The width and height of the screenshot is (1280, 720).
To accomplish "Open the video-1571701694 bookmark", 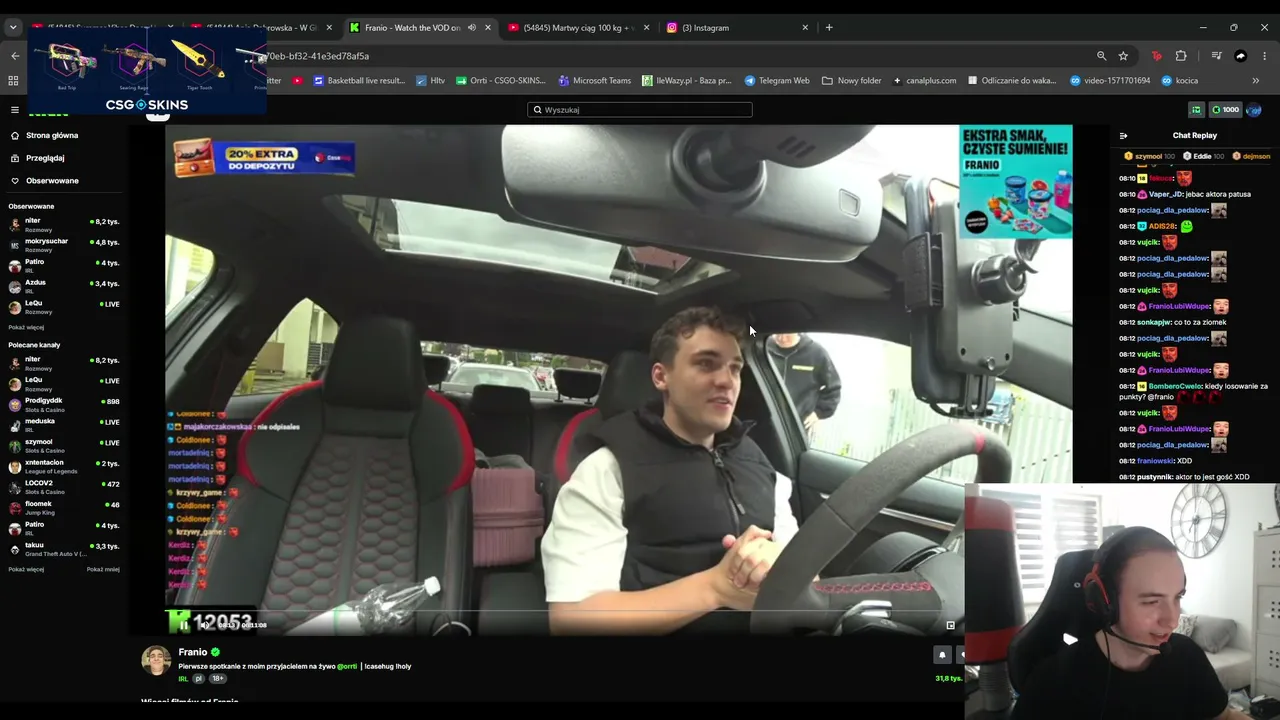I will click(1110, 80).
